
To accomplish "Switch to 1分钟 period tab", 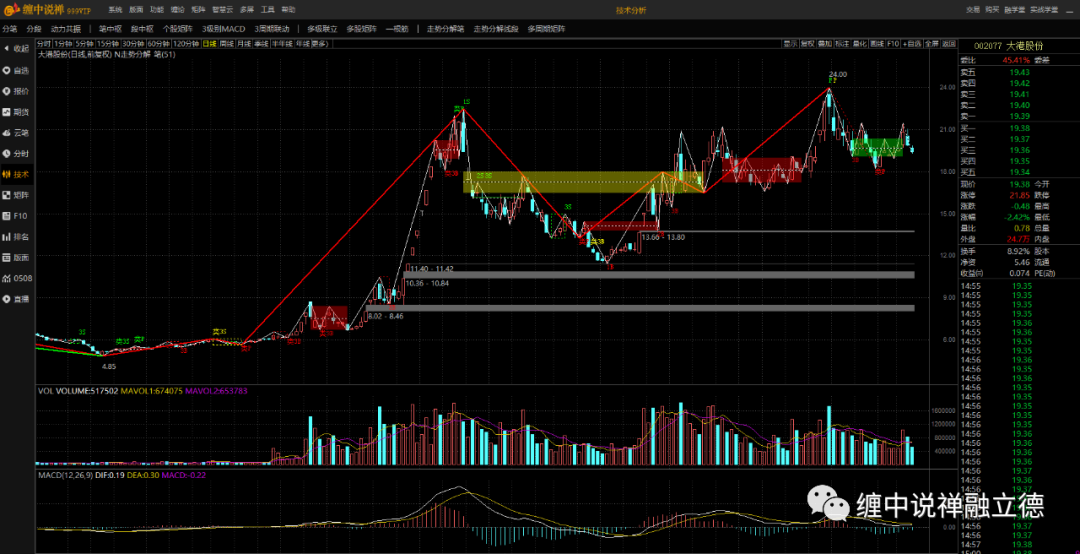I will pyautogui.click(x=63, y=43).
